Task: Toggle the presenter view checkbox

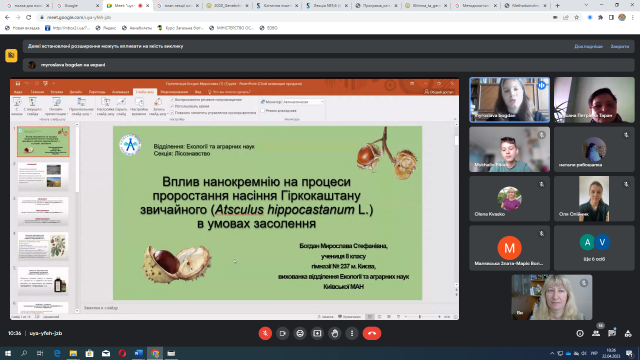Action: point(262,111)
